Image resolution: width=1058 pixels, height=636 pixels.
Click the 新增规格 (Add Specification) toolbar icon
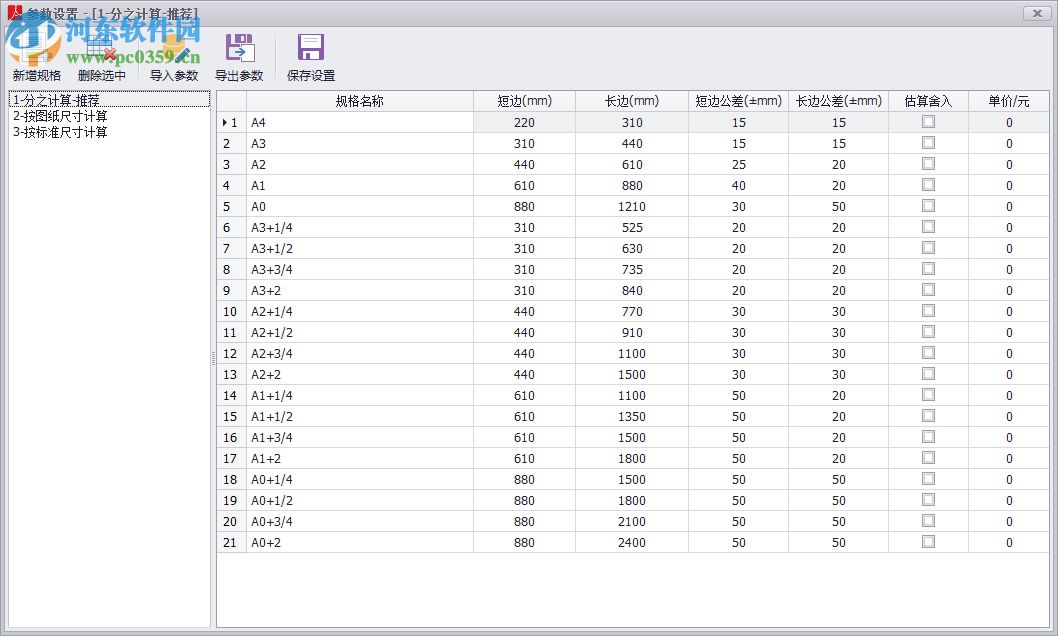tap(36, 45)
